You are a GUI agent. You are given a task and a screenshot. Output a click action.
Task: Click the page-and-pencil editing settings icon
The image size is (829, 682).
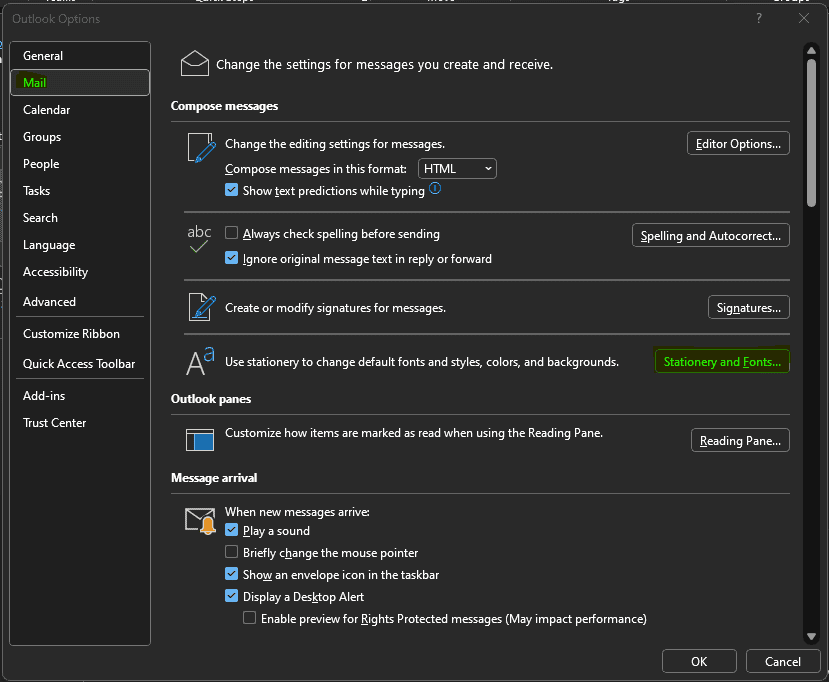pyautogui.click(x=201, y=148)
